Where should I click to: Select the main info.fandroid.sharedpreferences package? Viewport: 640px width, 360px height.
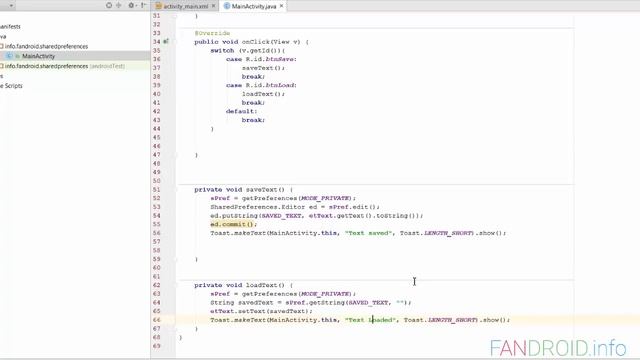[x=46, y=46]
